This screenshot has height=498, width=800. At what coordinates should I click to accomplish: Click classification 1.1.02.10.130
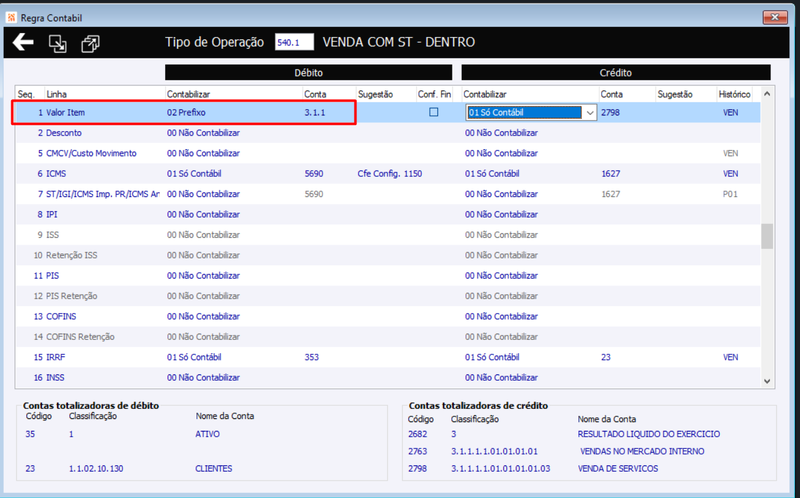click(96, 468)
